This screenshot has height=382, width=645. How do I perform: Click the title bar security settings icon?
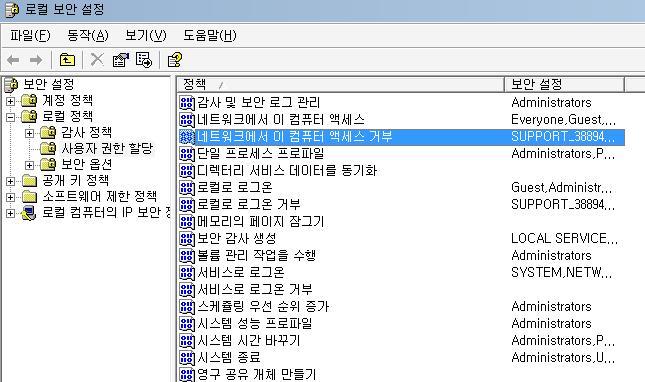coord(12,9)
